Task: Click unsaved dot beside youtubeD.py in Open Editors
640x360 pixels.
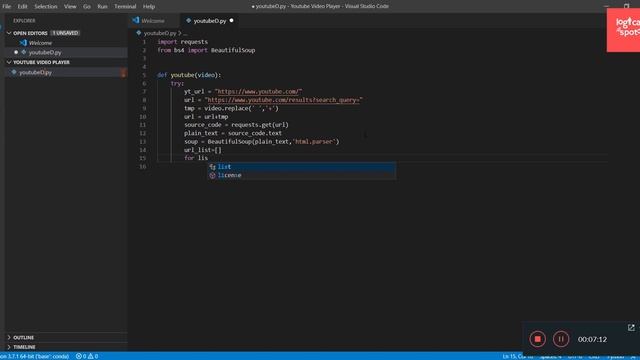Action: click(x=16, y=52)
